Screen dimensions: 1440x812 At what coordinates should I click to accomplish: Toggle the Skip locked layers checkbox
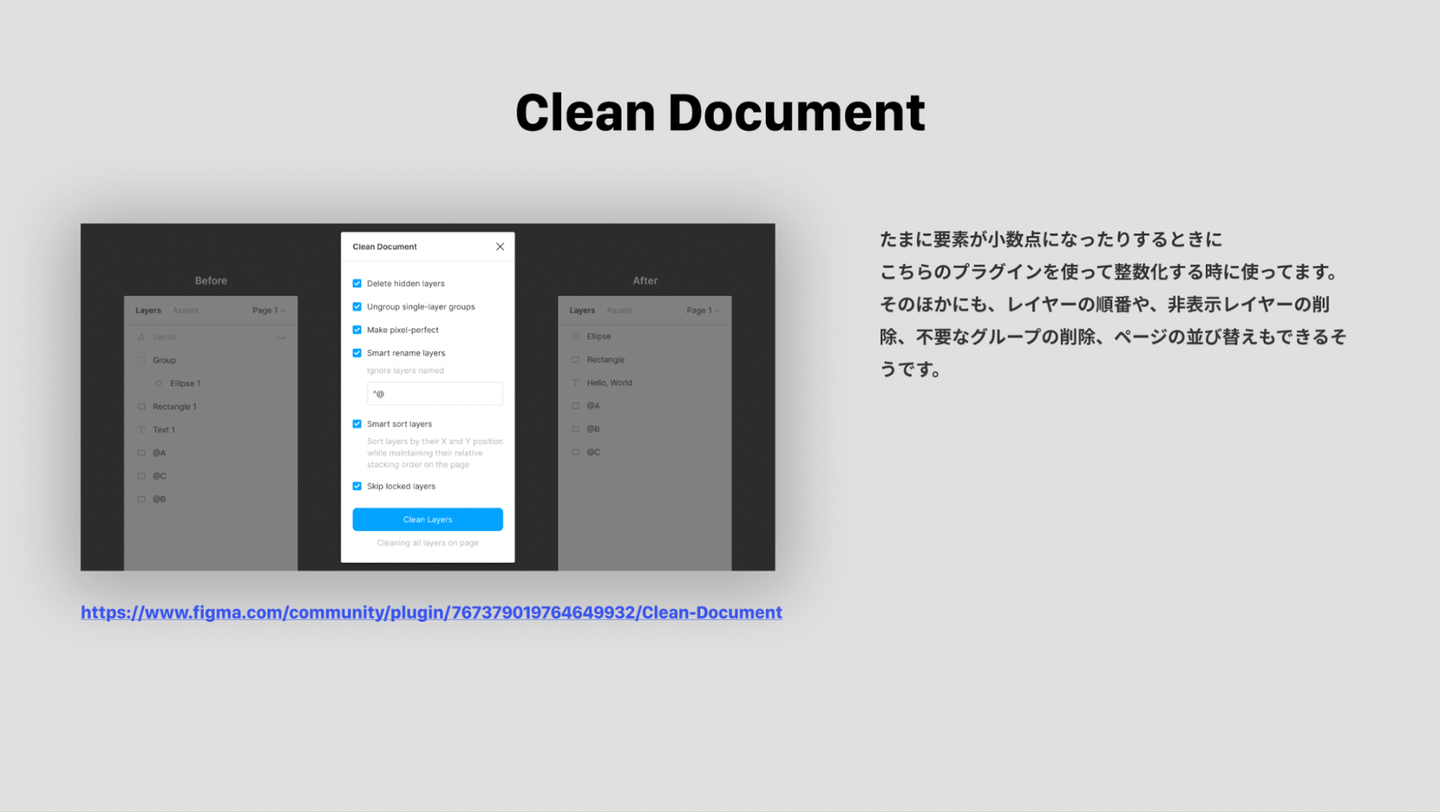pyautogui.click(x=357, y=486)
